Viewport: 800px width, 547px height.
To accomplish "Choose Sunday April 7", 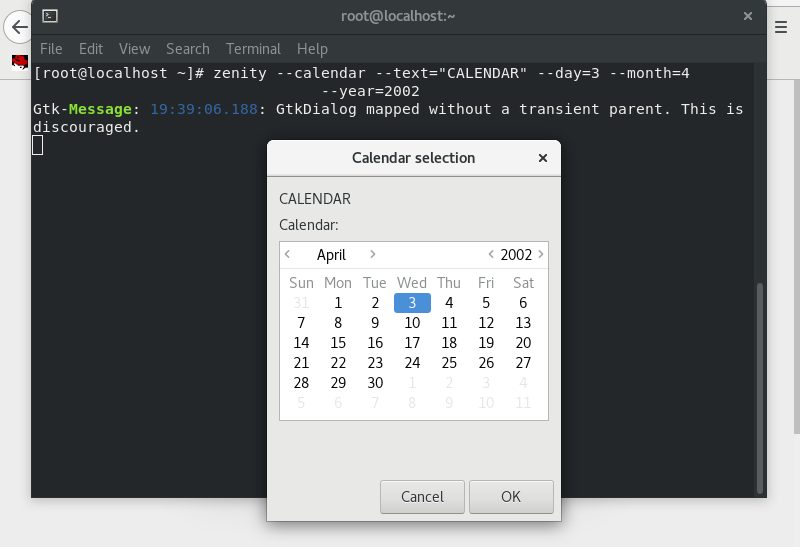I will coord(301,322).
